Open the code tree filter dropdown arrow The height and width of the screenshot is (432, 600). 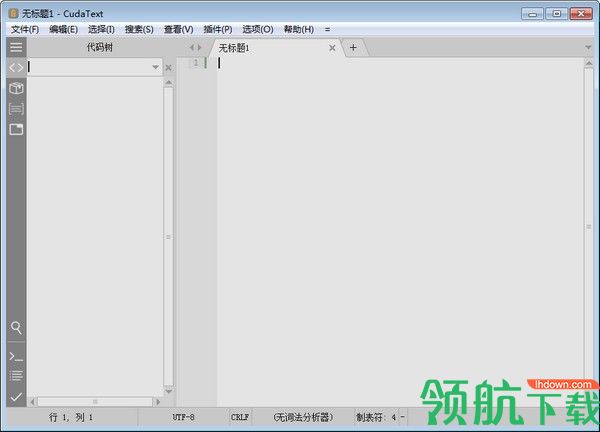point(155,67)
